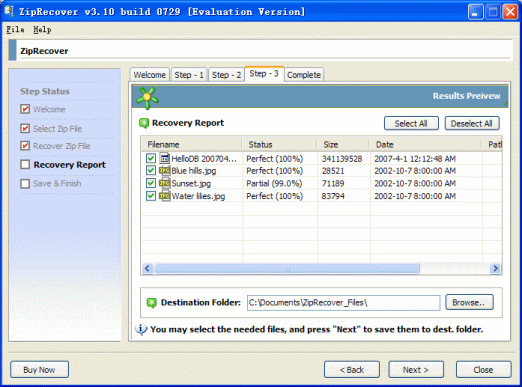Screen dimensions: 522x387
Task: Click the partially visible Path column header
Action: (492, 144)
